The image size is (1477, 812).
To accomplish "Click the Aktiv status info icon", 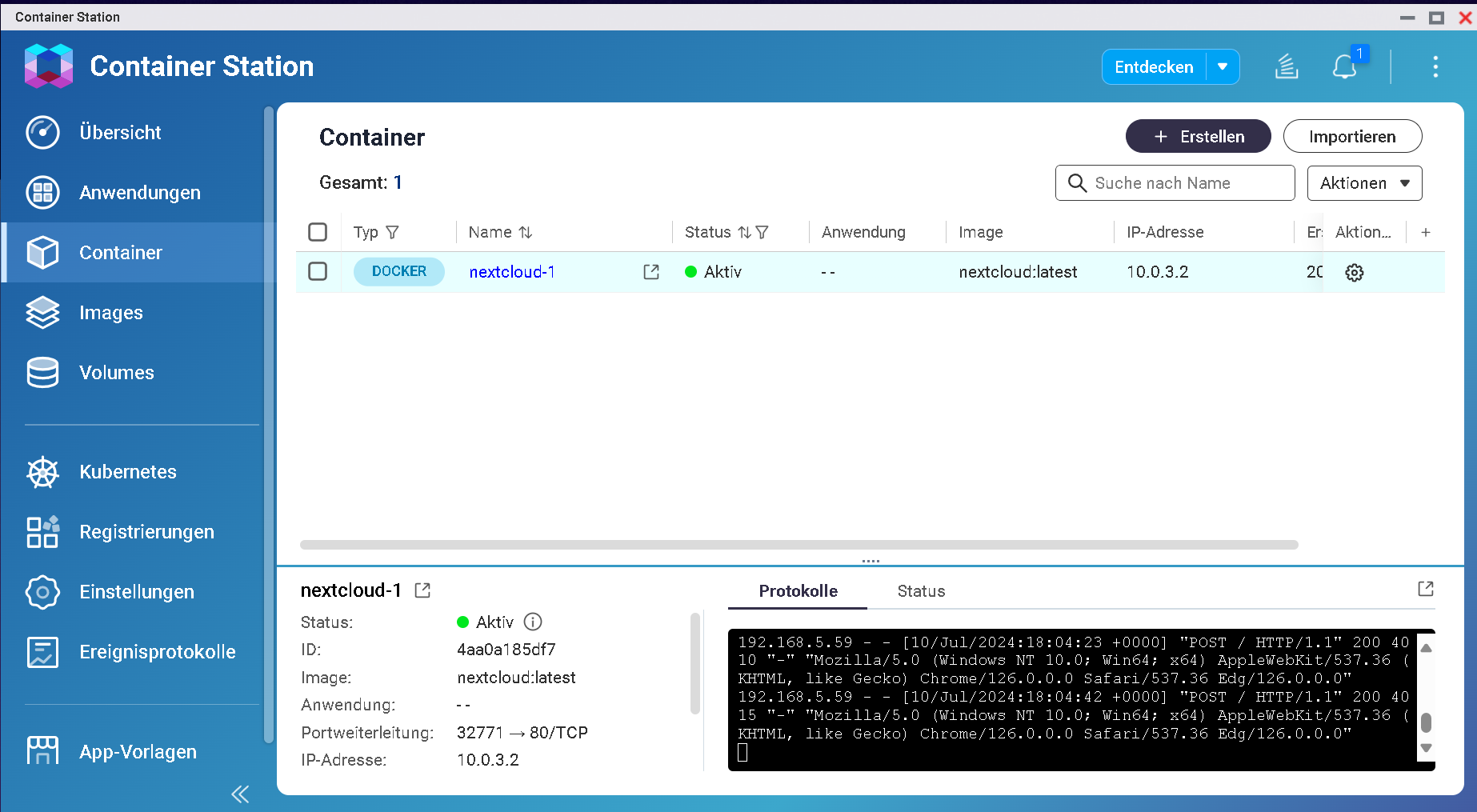I will [x=533, y=622].
